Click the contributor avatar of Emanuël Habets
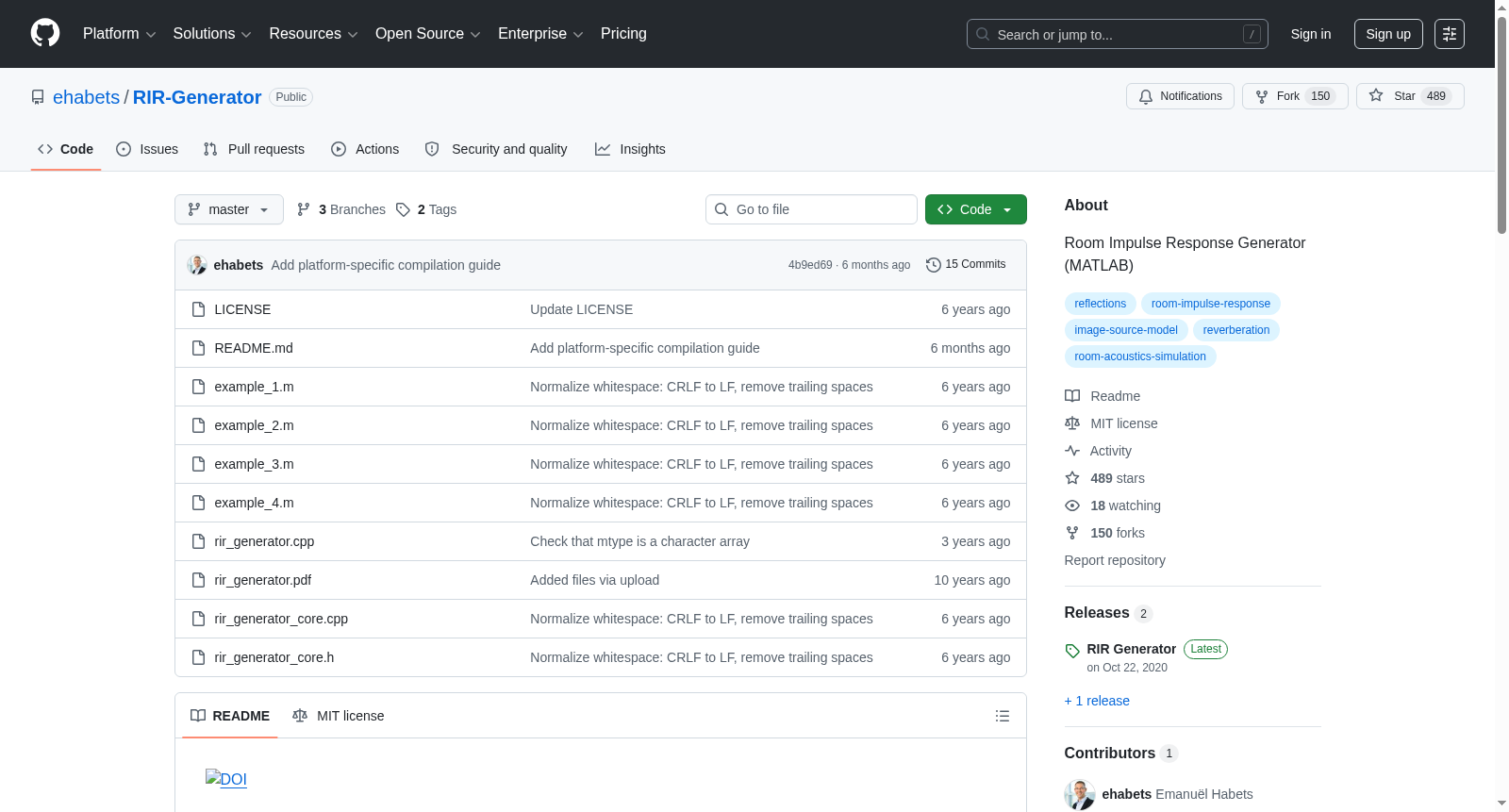Screen dimensions: 1509x812 point(1080,794)
